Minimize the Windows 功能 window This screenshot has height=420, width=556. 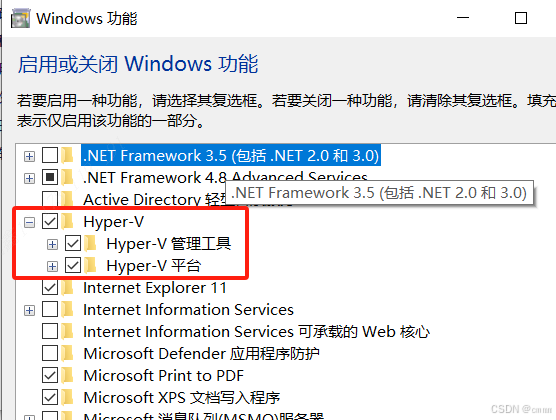[463, 18]
